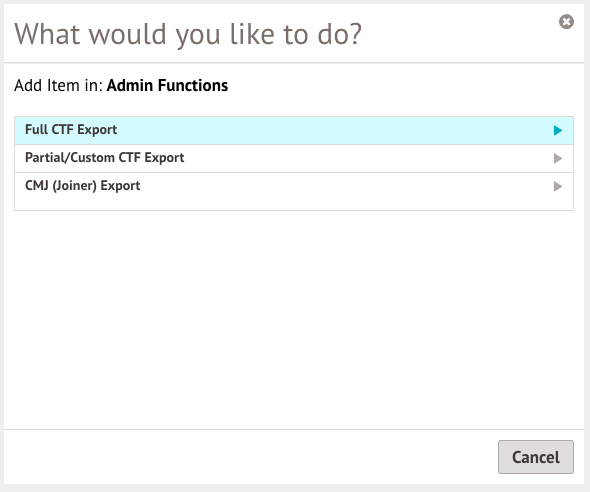Click the teal arrow beside Full CTF Export

click(x=558, y=131)
